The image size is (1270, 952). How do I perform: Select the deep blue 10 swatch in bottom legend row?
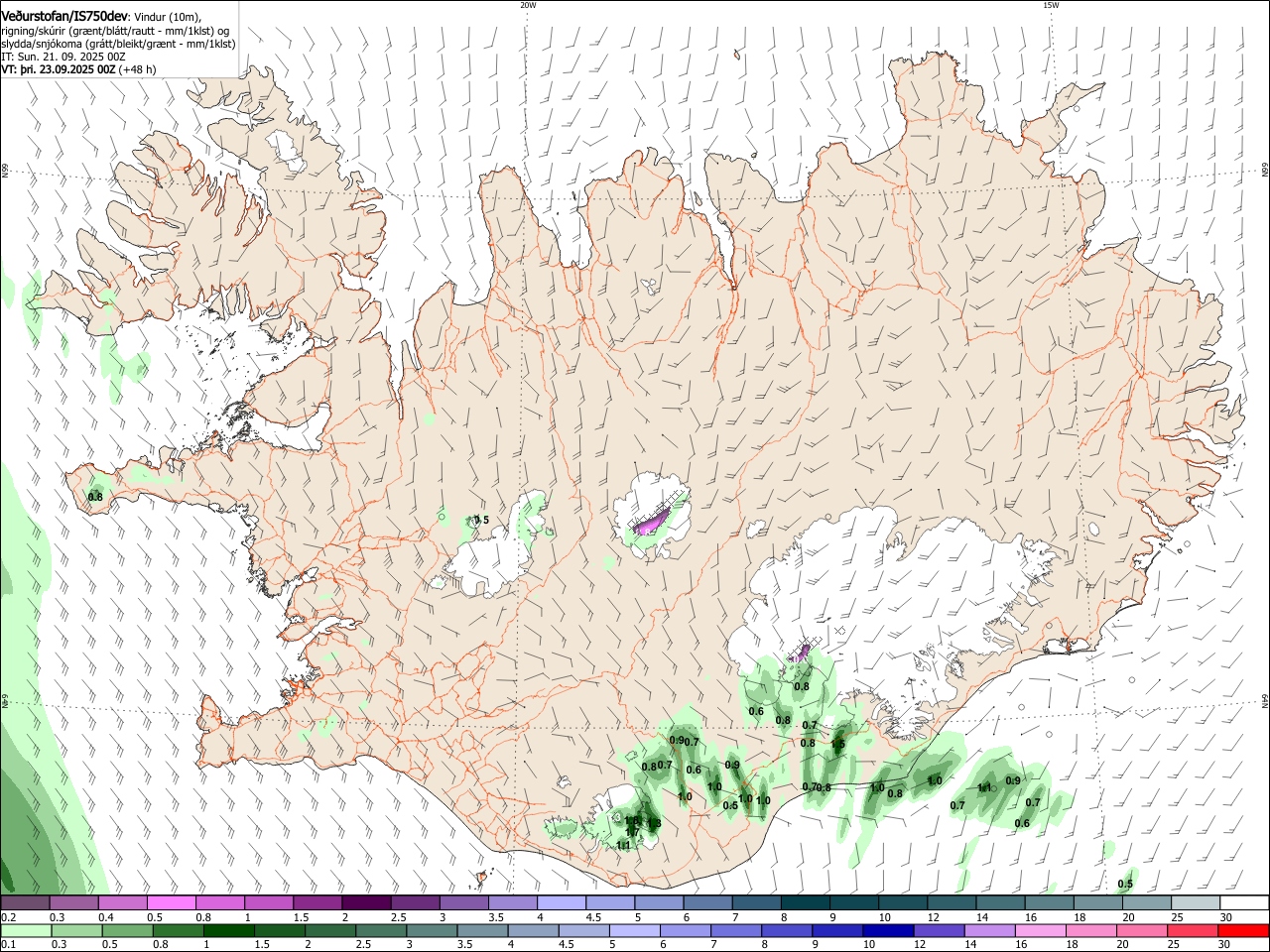pyautogui.click(x=887, y=930)
